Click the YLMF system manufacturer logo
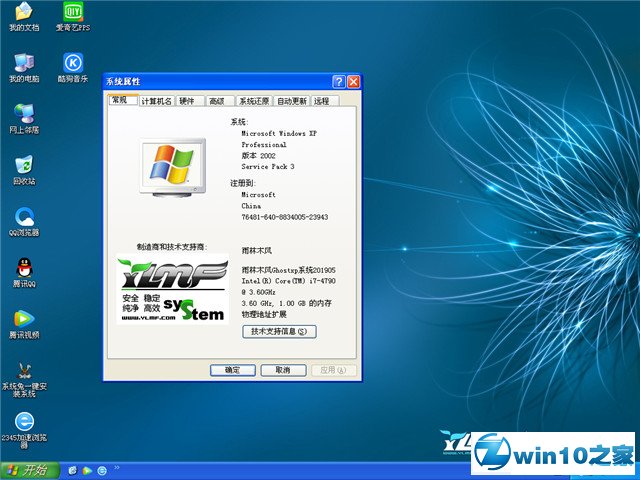 [x=172, y=289]
